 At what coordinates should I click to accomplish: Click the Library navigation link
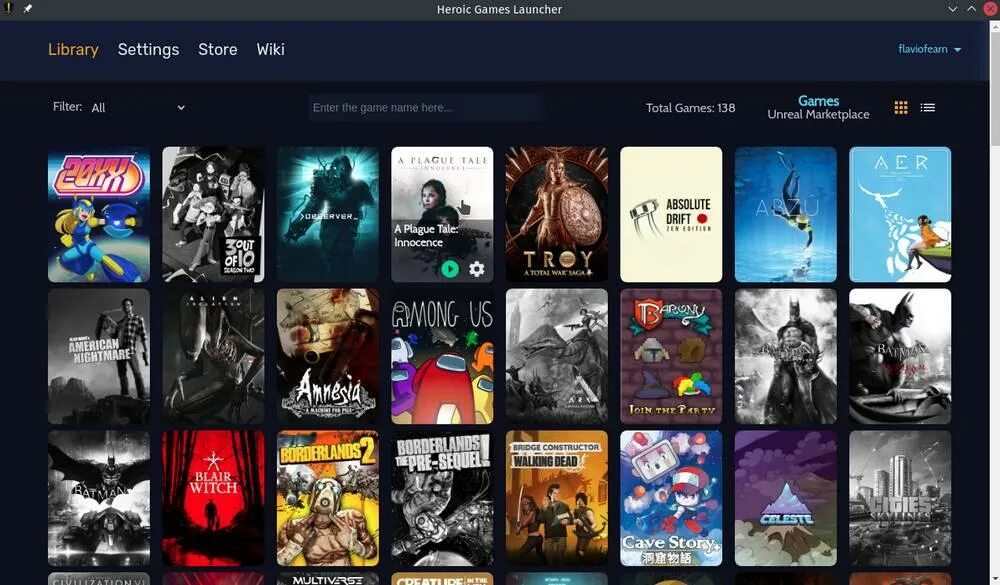[73, 49]
